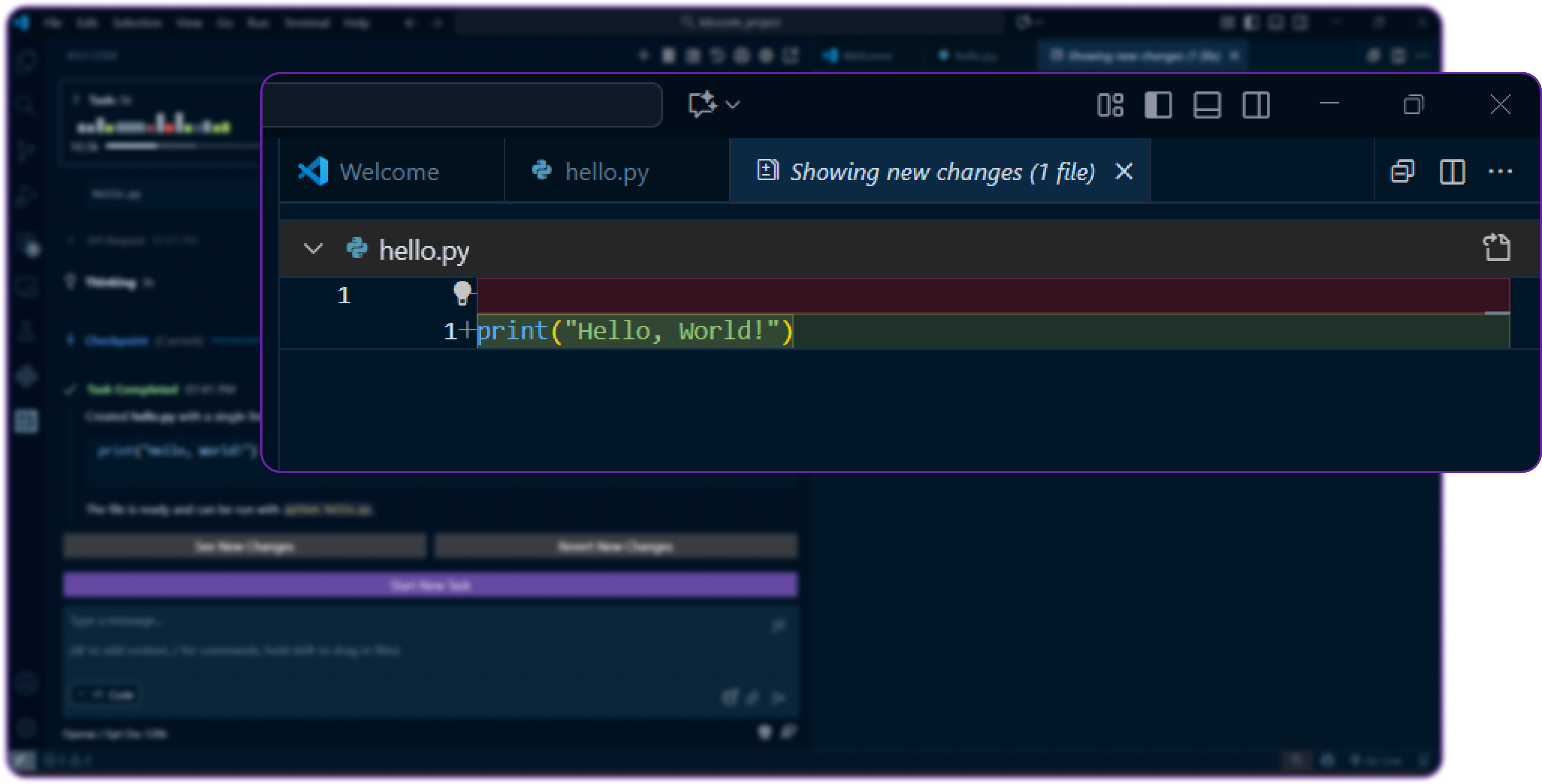Image resolution: width=1542 pixels, height=784 pixels.
Task: Click the quick fix light bulb
Action: point(462,293)
